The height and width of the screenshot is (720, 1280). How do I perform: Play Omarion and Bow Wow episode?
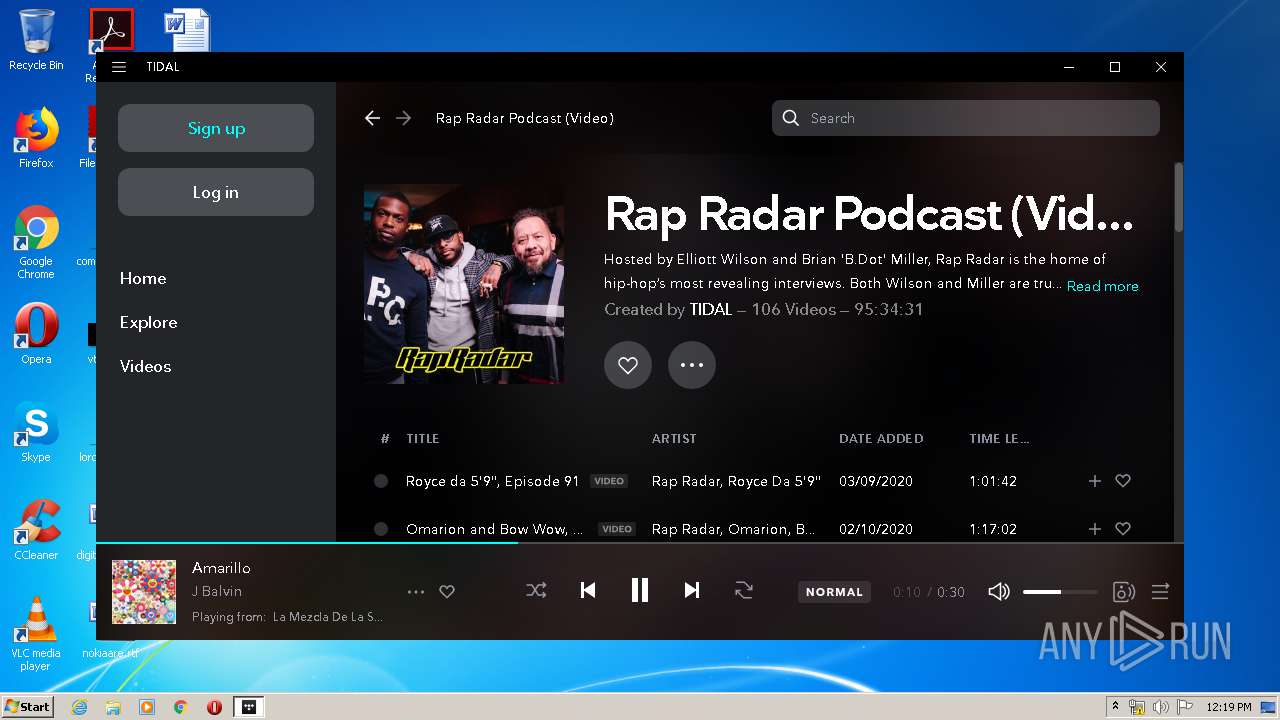(x=494, y=529)
